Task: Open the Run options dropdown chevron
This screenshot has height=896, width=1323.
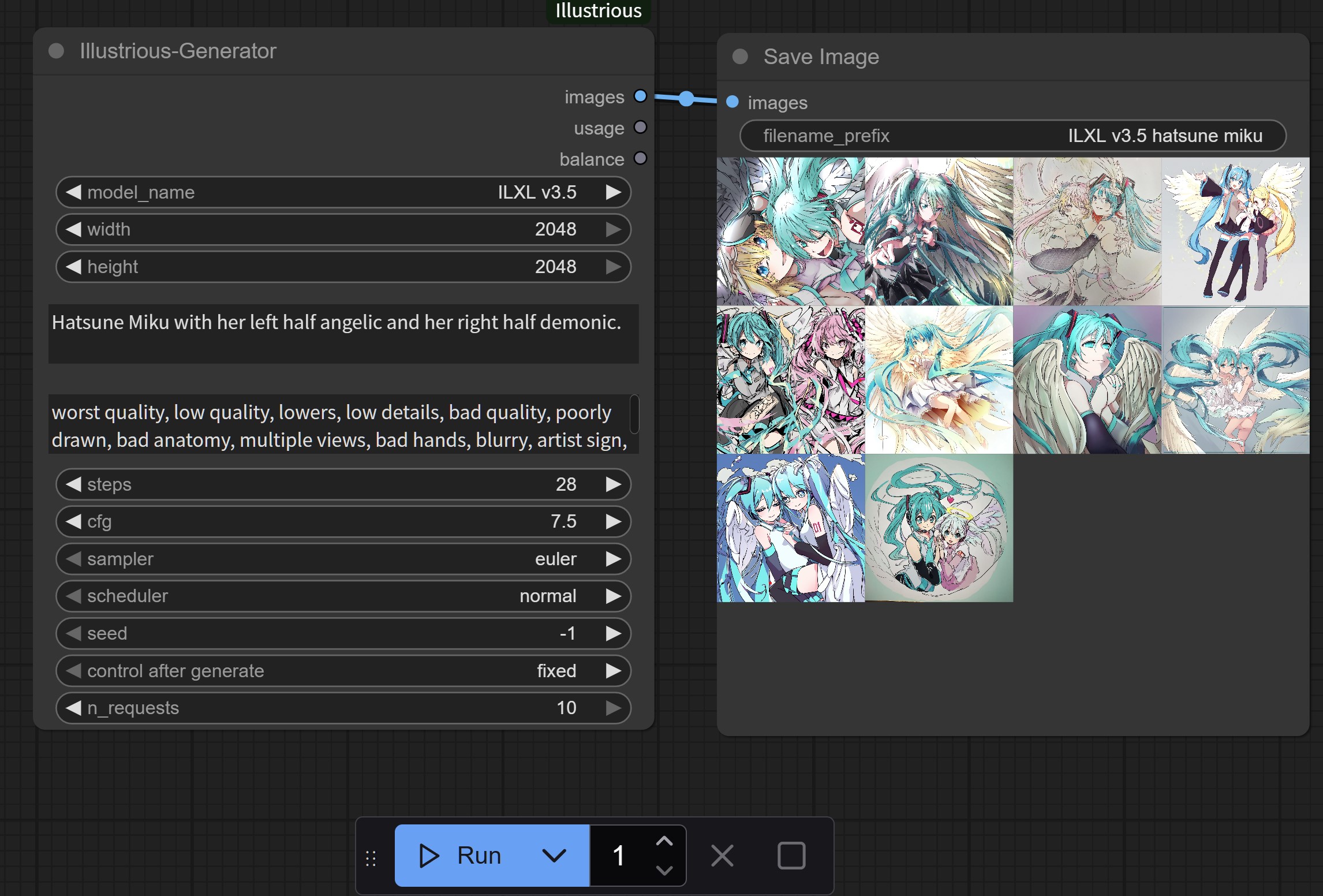Action: pos(554,856)
